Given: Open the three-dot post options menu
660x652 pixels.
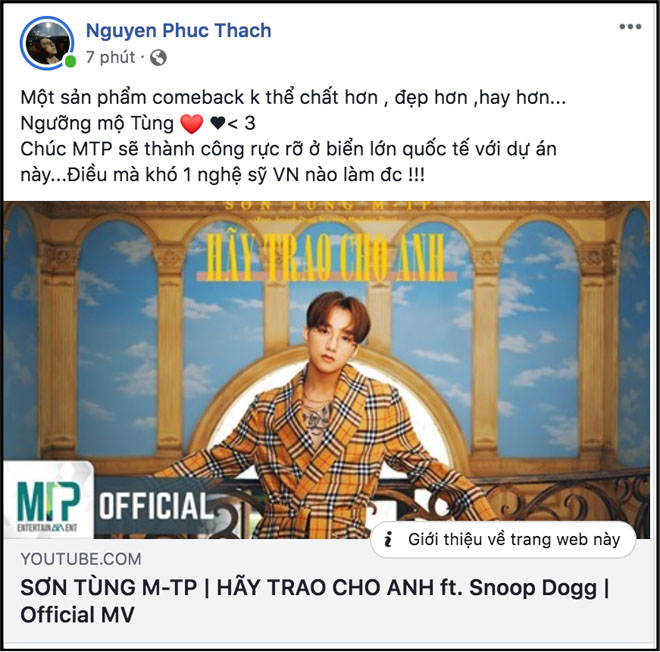Looking at the screenshot, I should [x=630, y=27].
